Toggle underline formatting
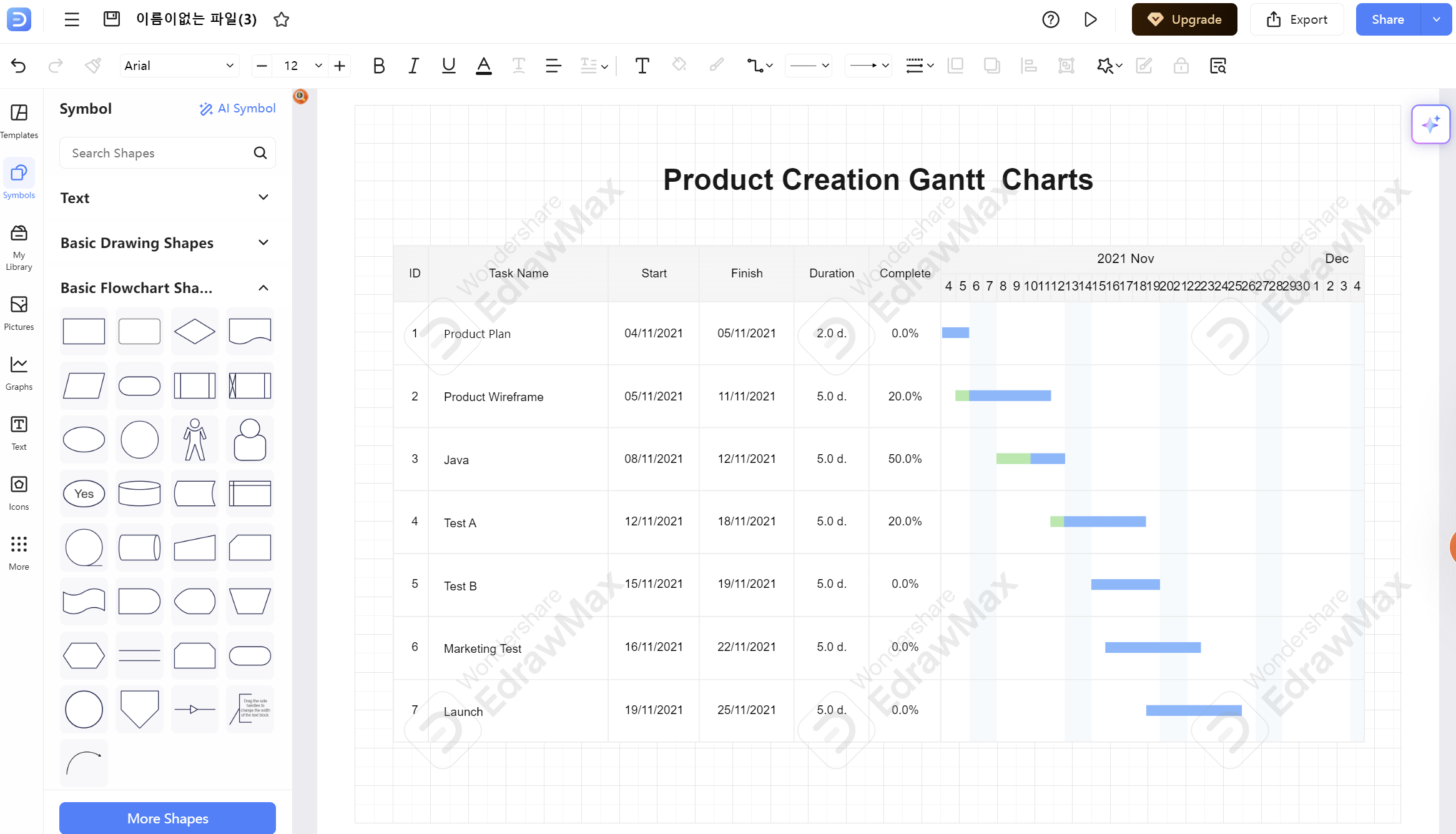The image size is (1456, 834). 448,66
